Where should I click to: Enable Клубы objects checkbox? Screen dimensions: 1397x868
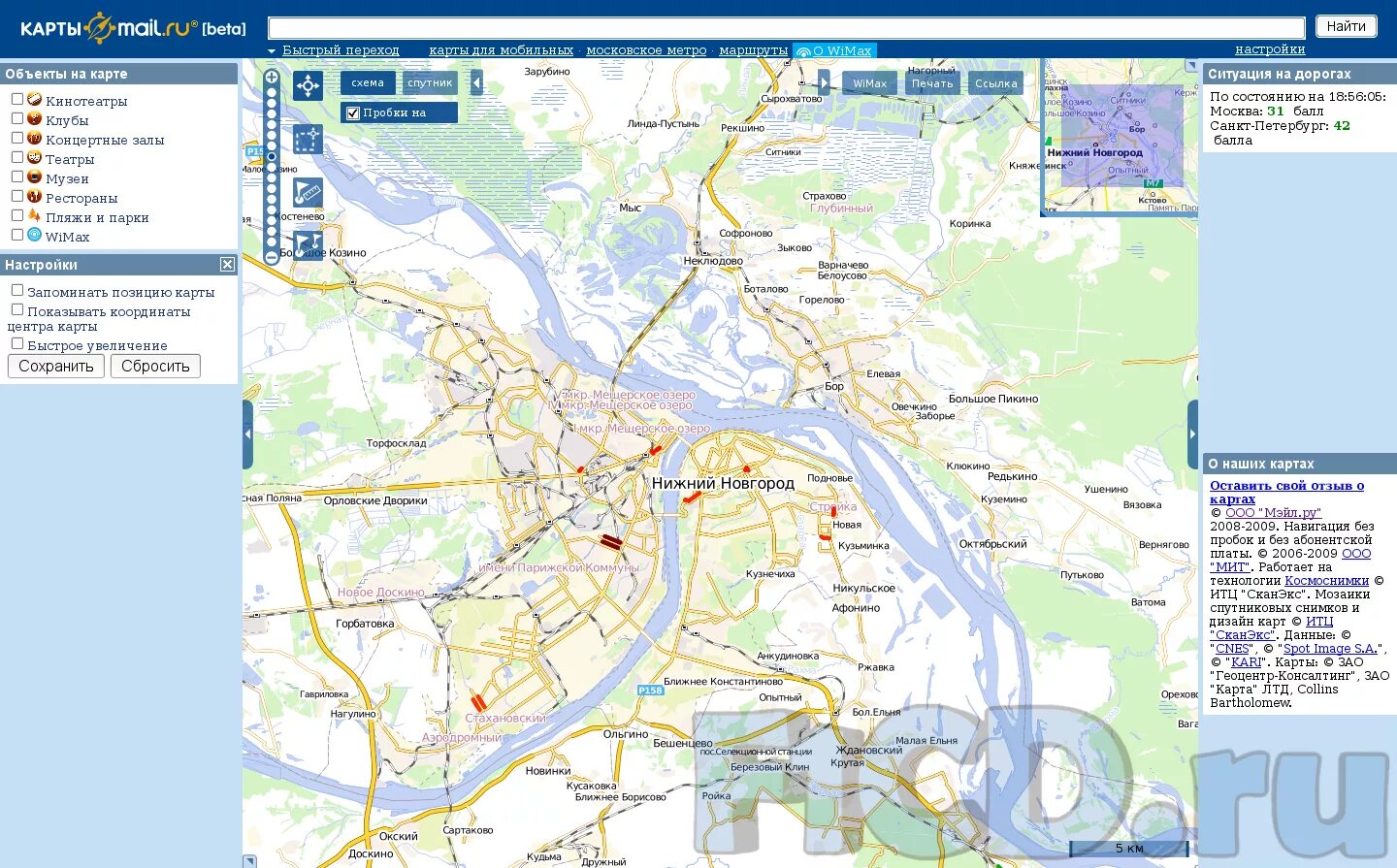pyautogui.click(x=16, y=118)
